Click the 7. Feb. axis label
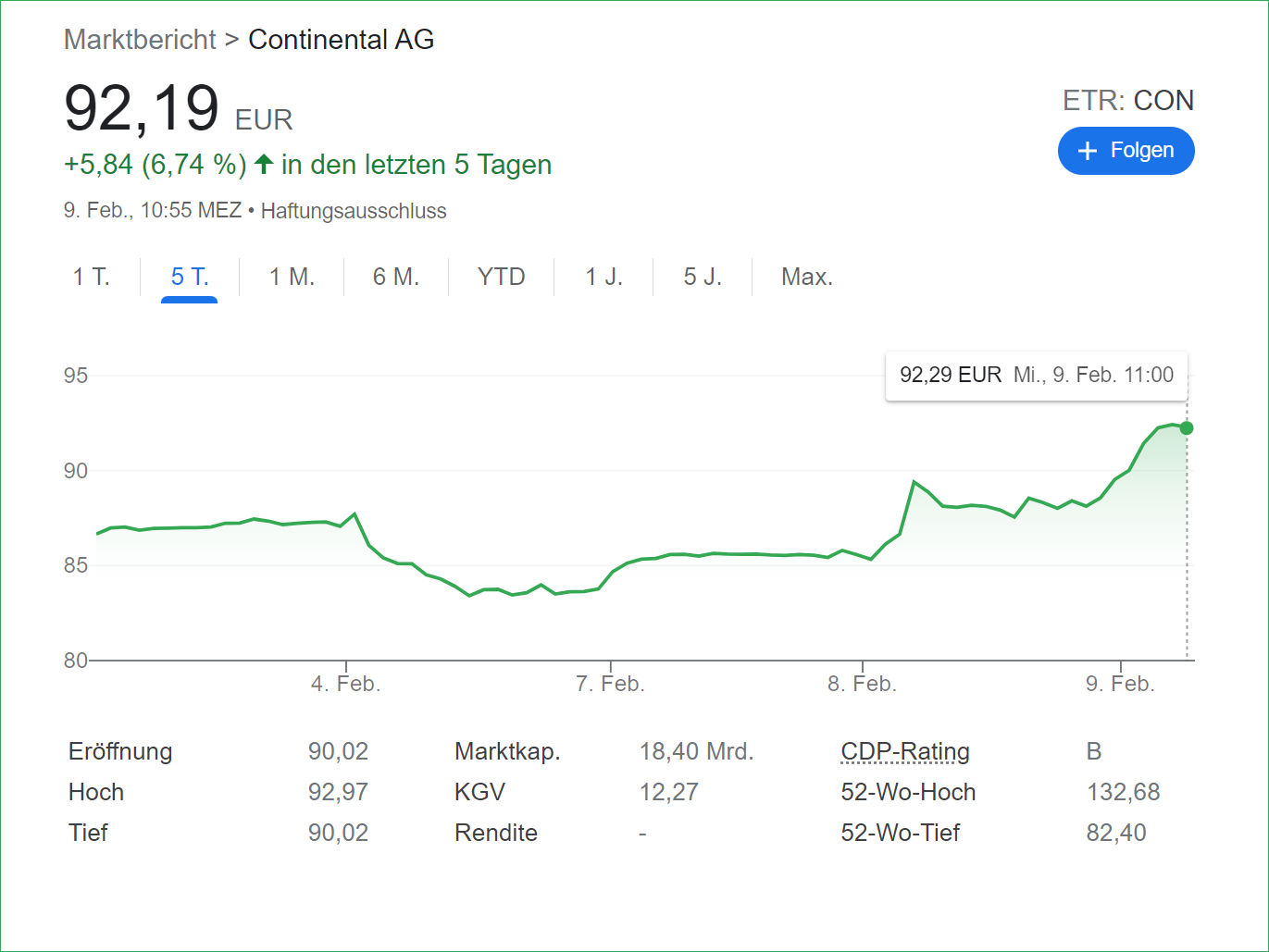1269x952 pixels. (610, 684)
